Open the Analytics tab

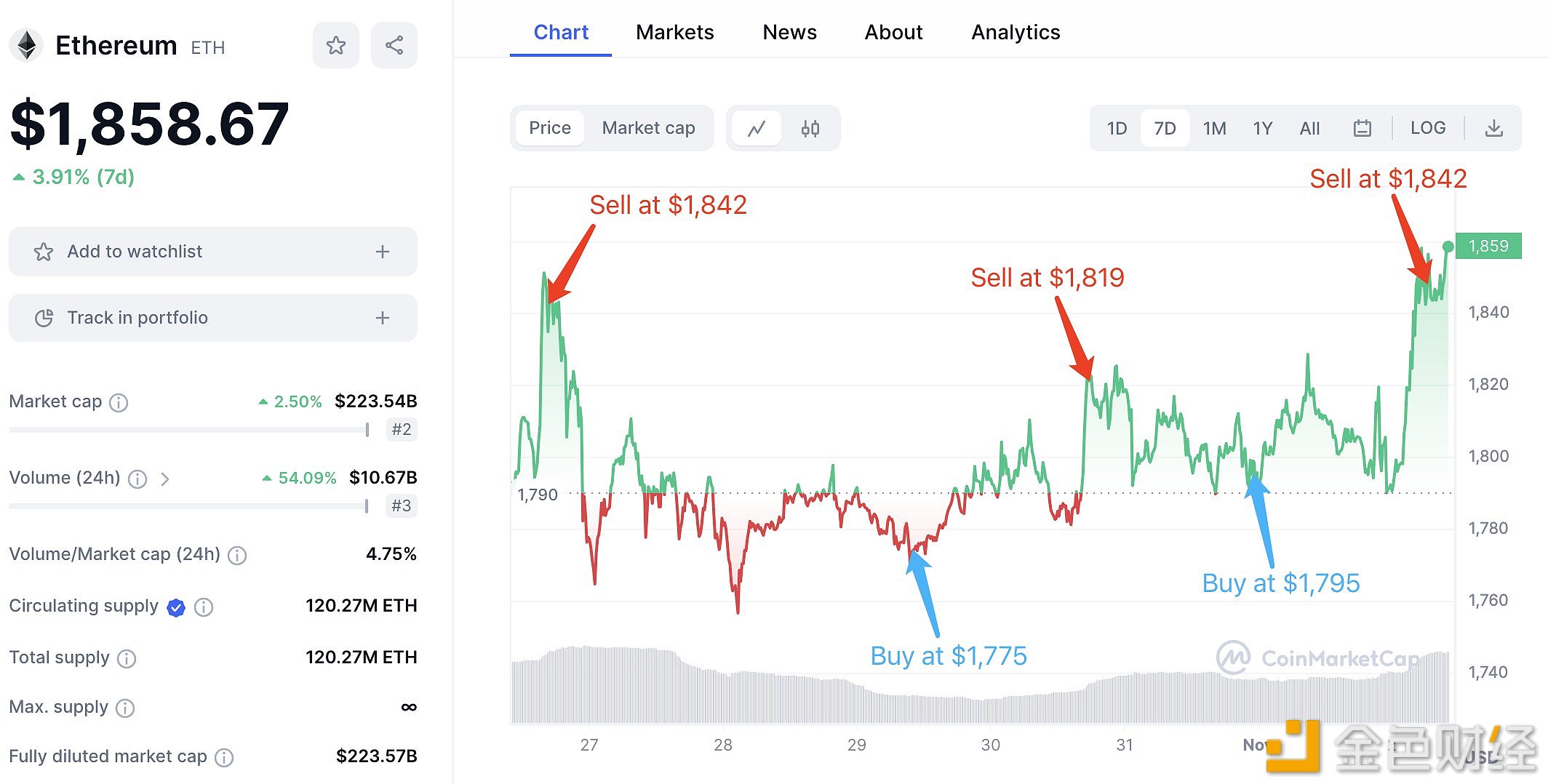click(x=1016, y=32)
